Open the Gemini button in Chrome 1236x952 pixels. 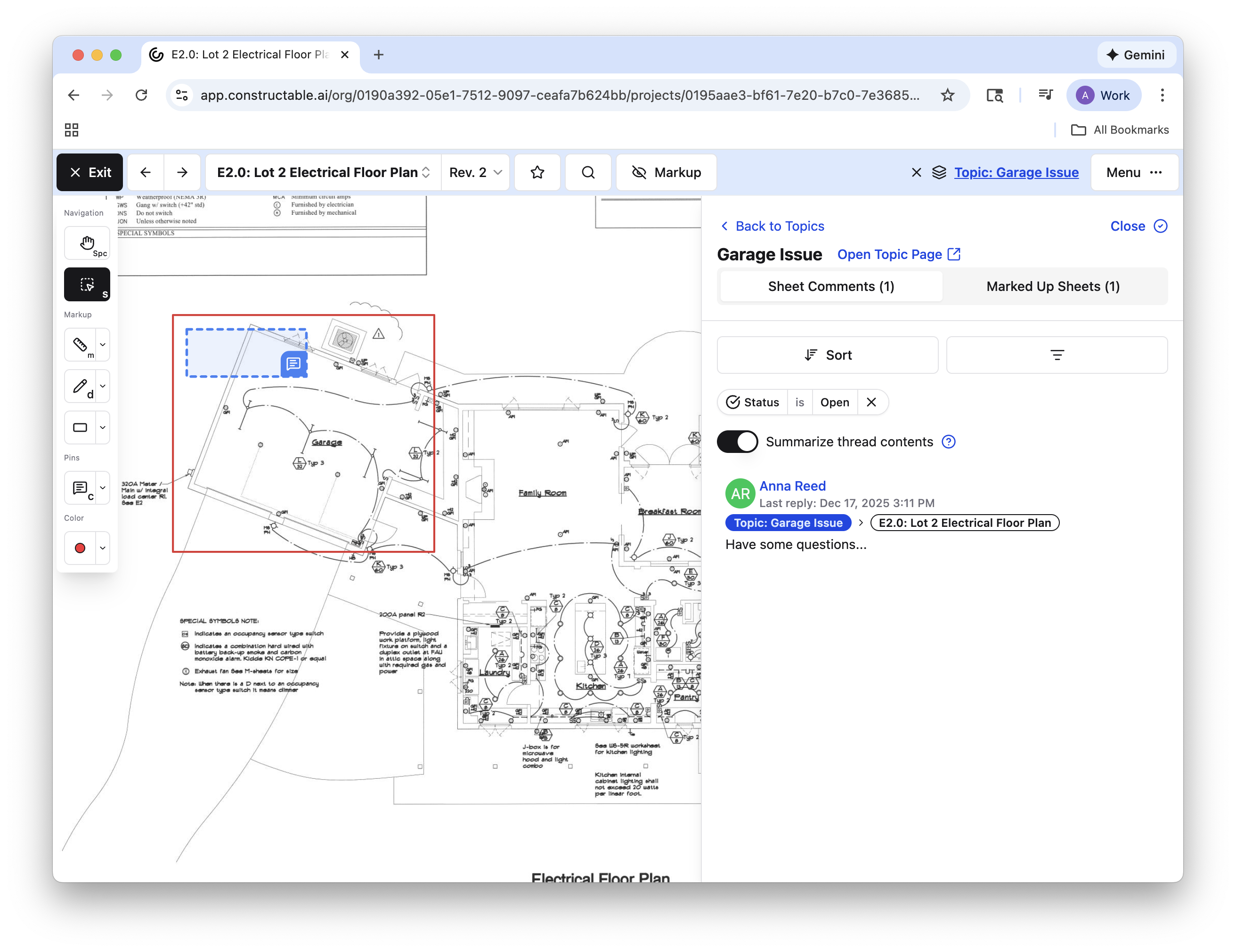pos(1136,54)
